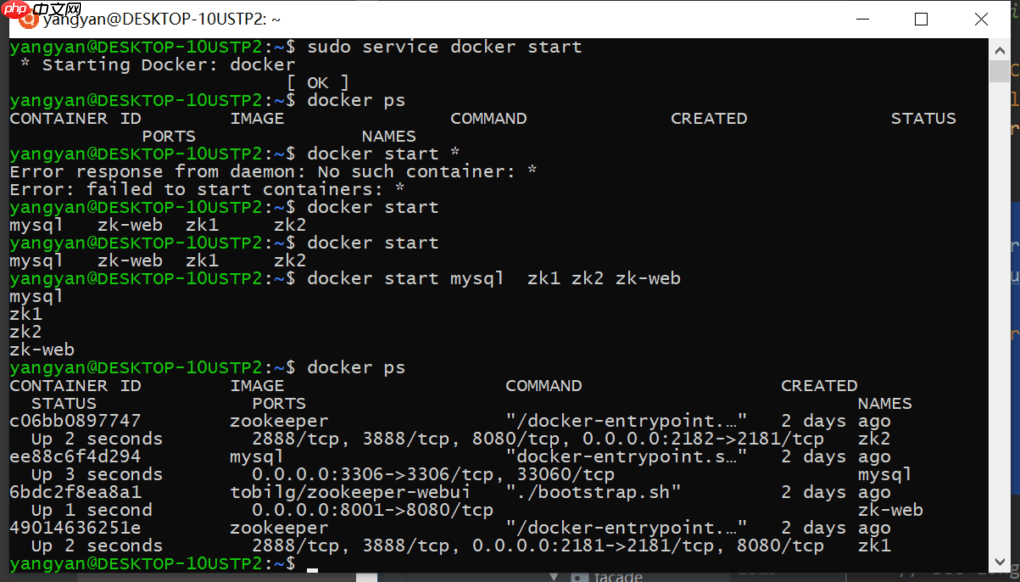Open the taskbar overflow chevron near facade
The height and width of the screenshot is (582, 1020).
(554, 577)
